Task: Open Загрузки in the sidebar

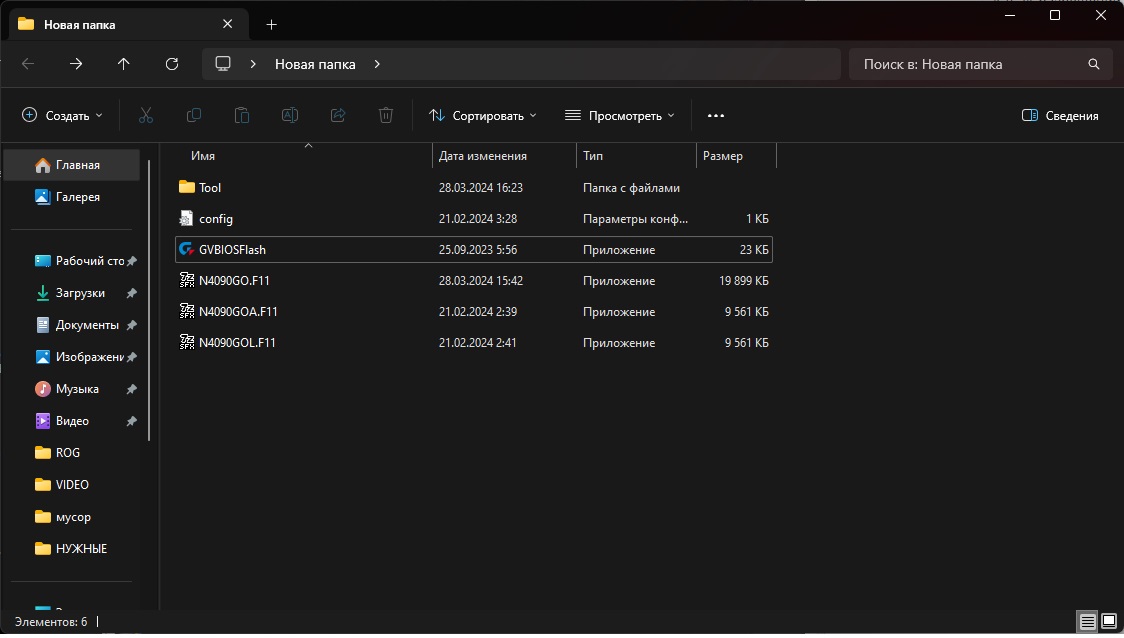Action: coord(69,293)
